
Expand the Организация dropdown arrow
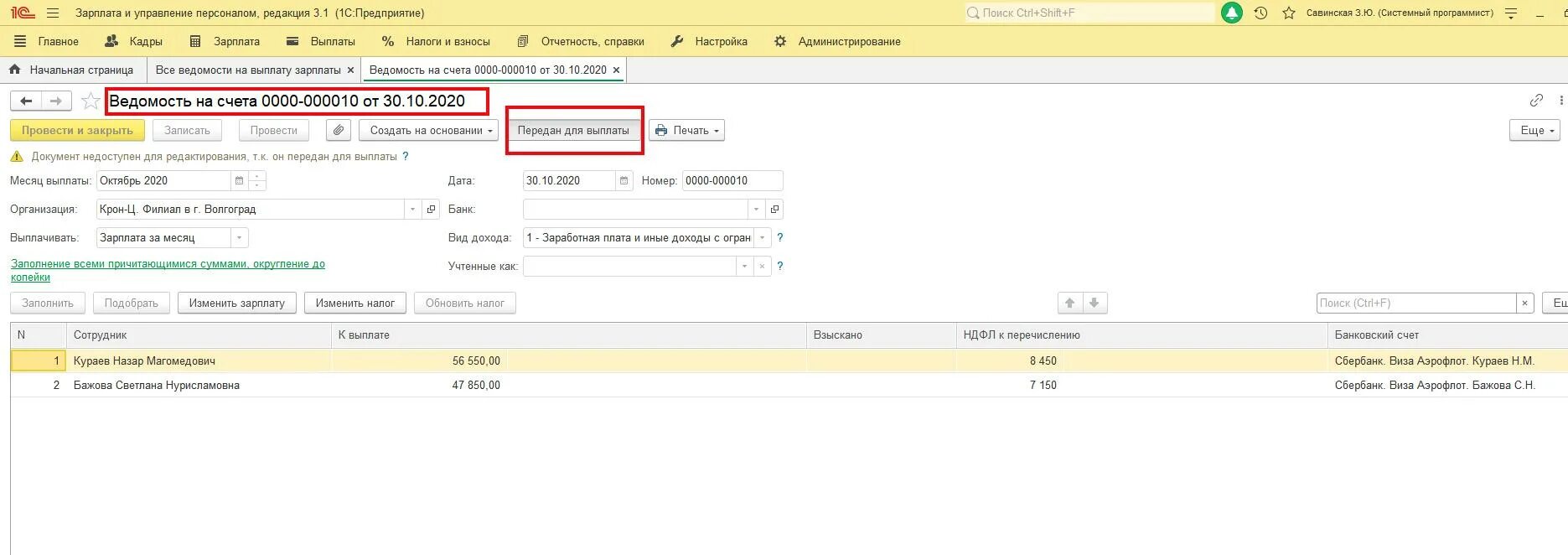412,210
